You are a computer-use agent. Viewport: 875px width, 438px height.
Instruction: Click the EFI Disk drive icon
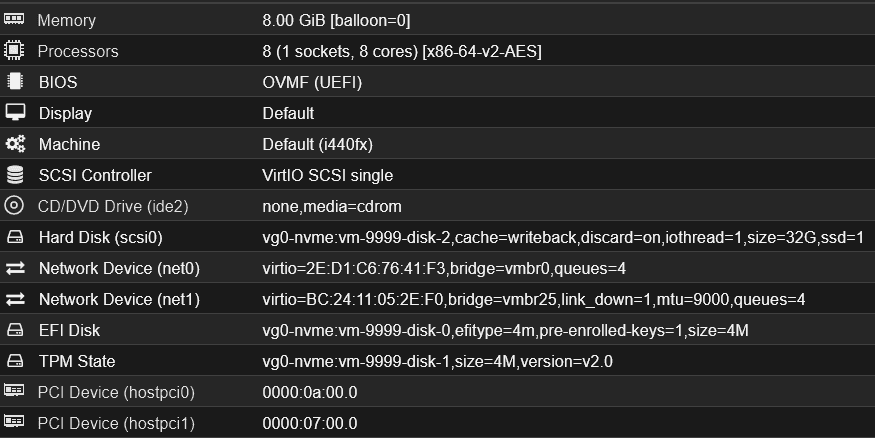pyautogui.click(x=14, y=330)
